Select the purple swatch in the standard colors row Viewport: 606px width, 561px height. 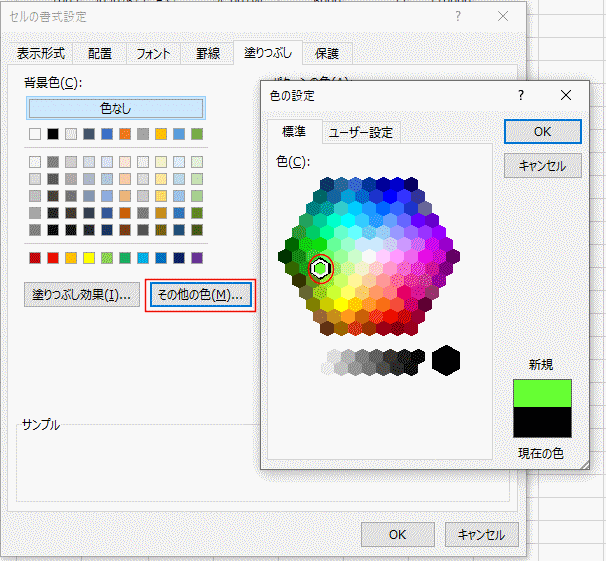click(197, 258)
